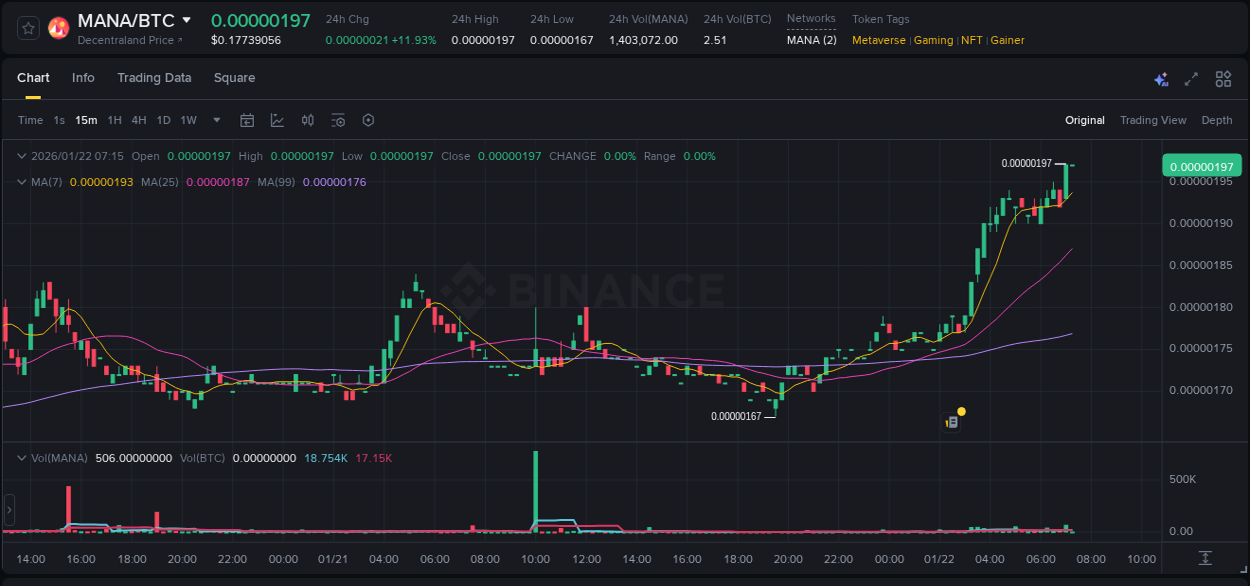This screenshot has width=1250, height=586.
Task: Collapse the moving averages row chevron
Action: (x=22, y=182)
